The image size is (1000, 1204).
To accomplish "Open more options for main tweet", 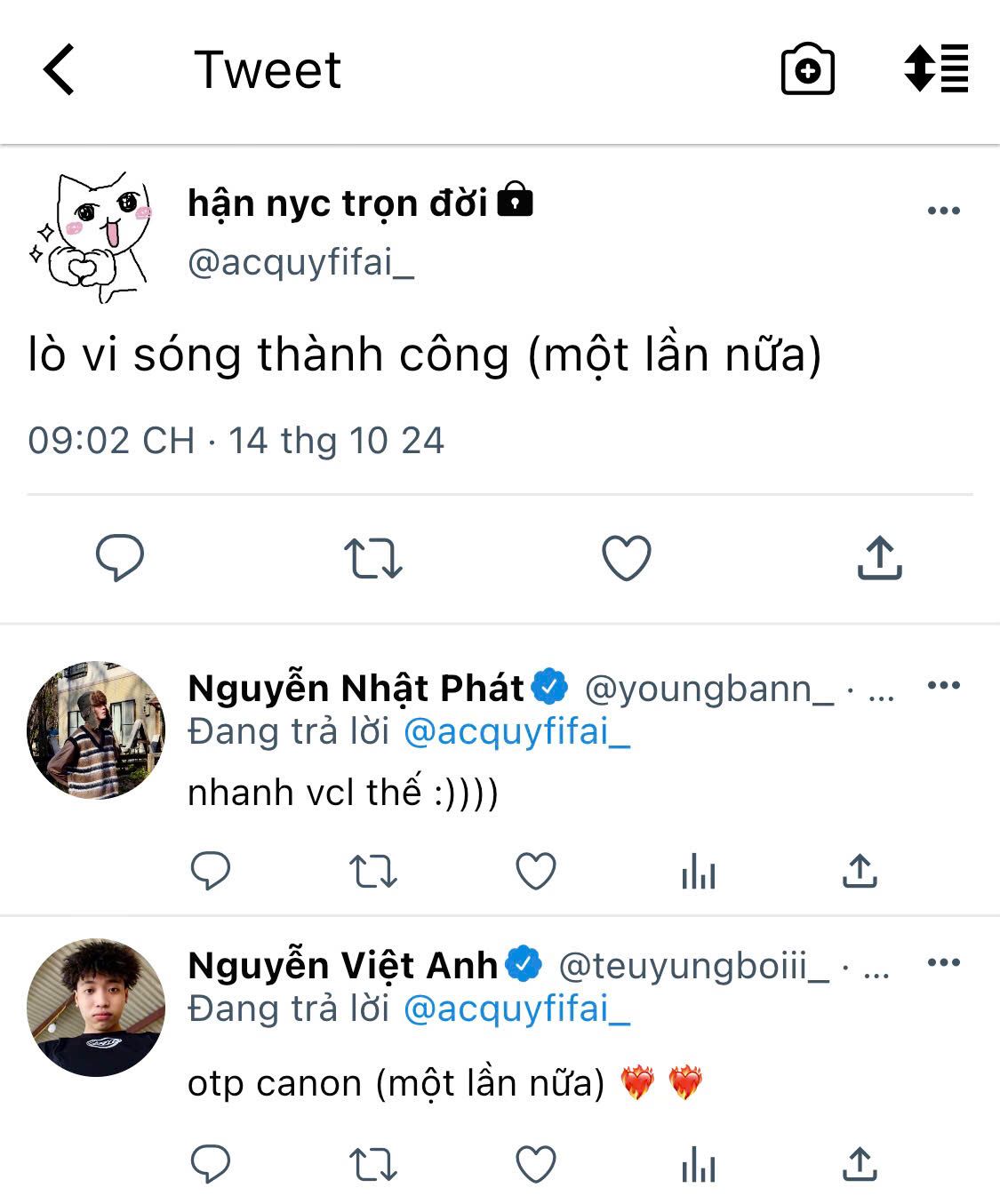I will coord(943,211).
